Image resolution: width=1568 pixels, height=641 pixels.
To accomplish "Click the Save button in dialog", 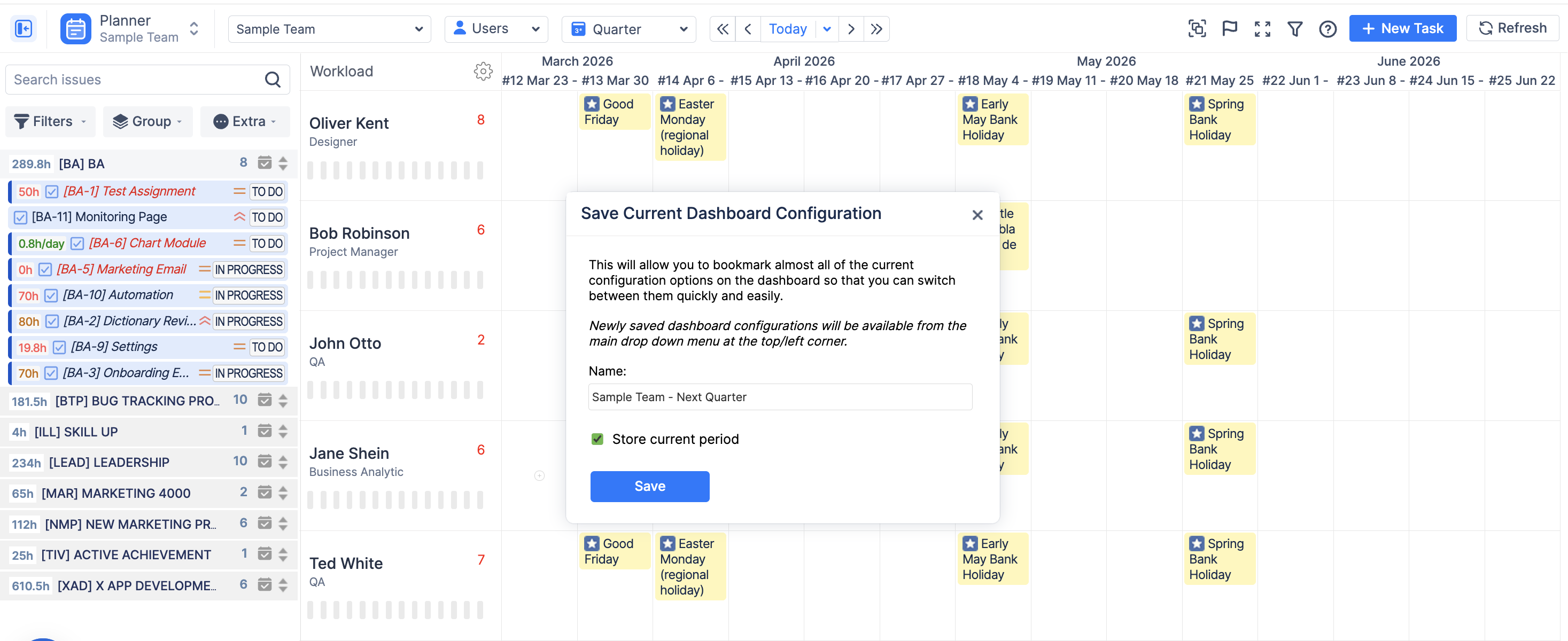I will point(649,486).
